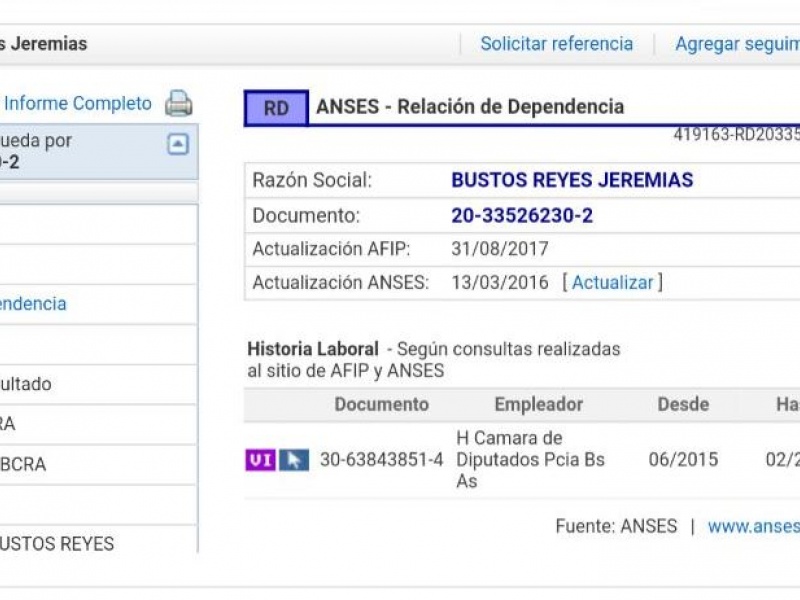Image resolution: width=800 pixels, height=600 pixels.
Task: Click the purple UI badge icon
Action: tap(261, 460)
